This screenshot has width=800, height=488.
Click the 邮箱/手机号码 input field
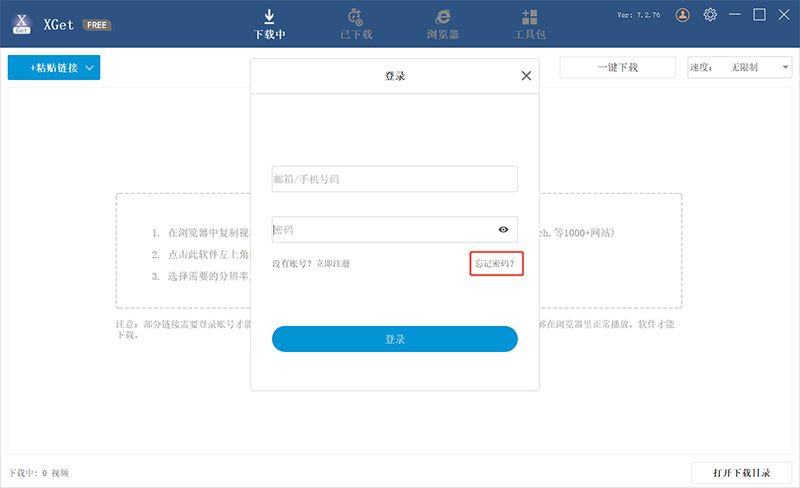(x=394, y=179)
